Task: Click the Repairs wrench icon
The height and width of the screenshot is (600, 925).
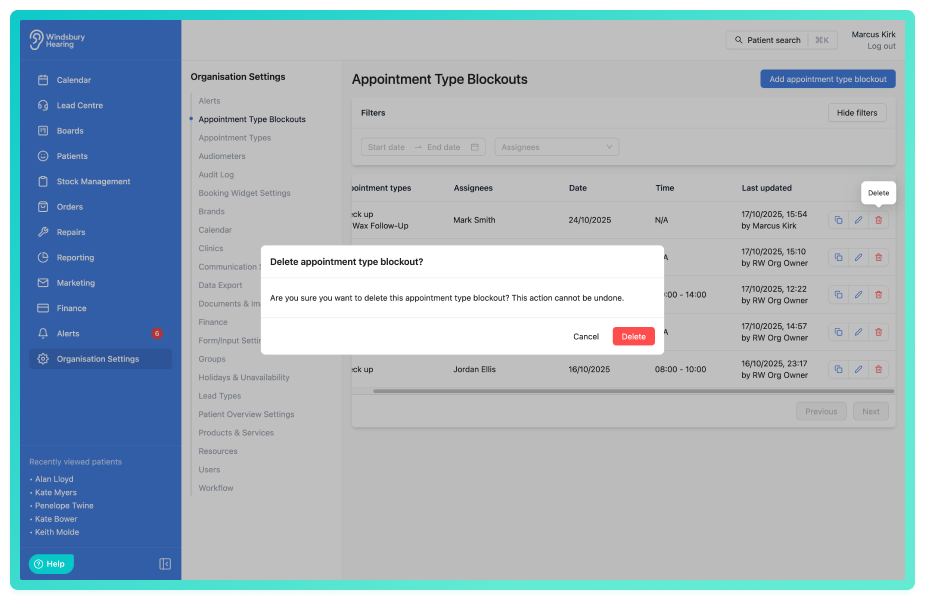Action: point(43,232)
